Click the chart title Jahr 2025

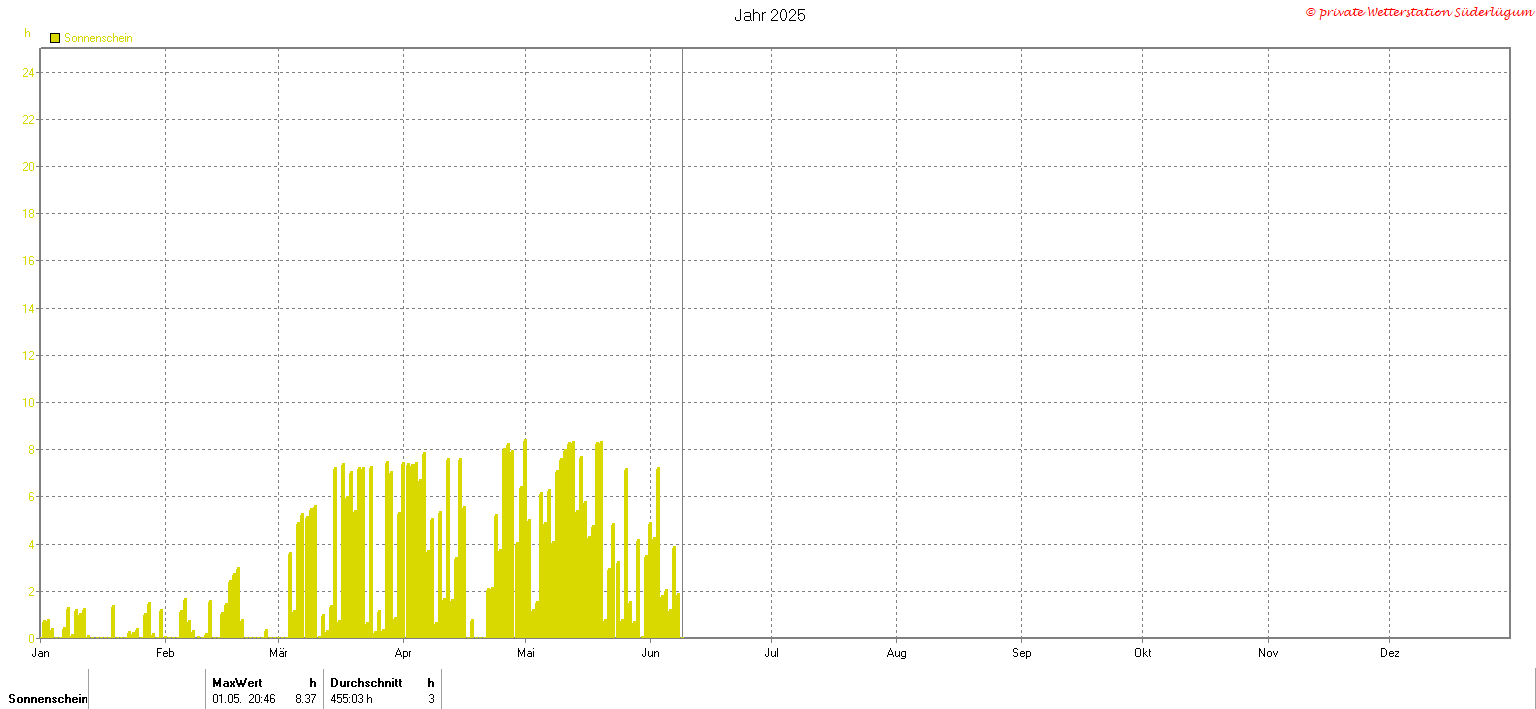point(770,15)
